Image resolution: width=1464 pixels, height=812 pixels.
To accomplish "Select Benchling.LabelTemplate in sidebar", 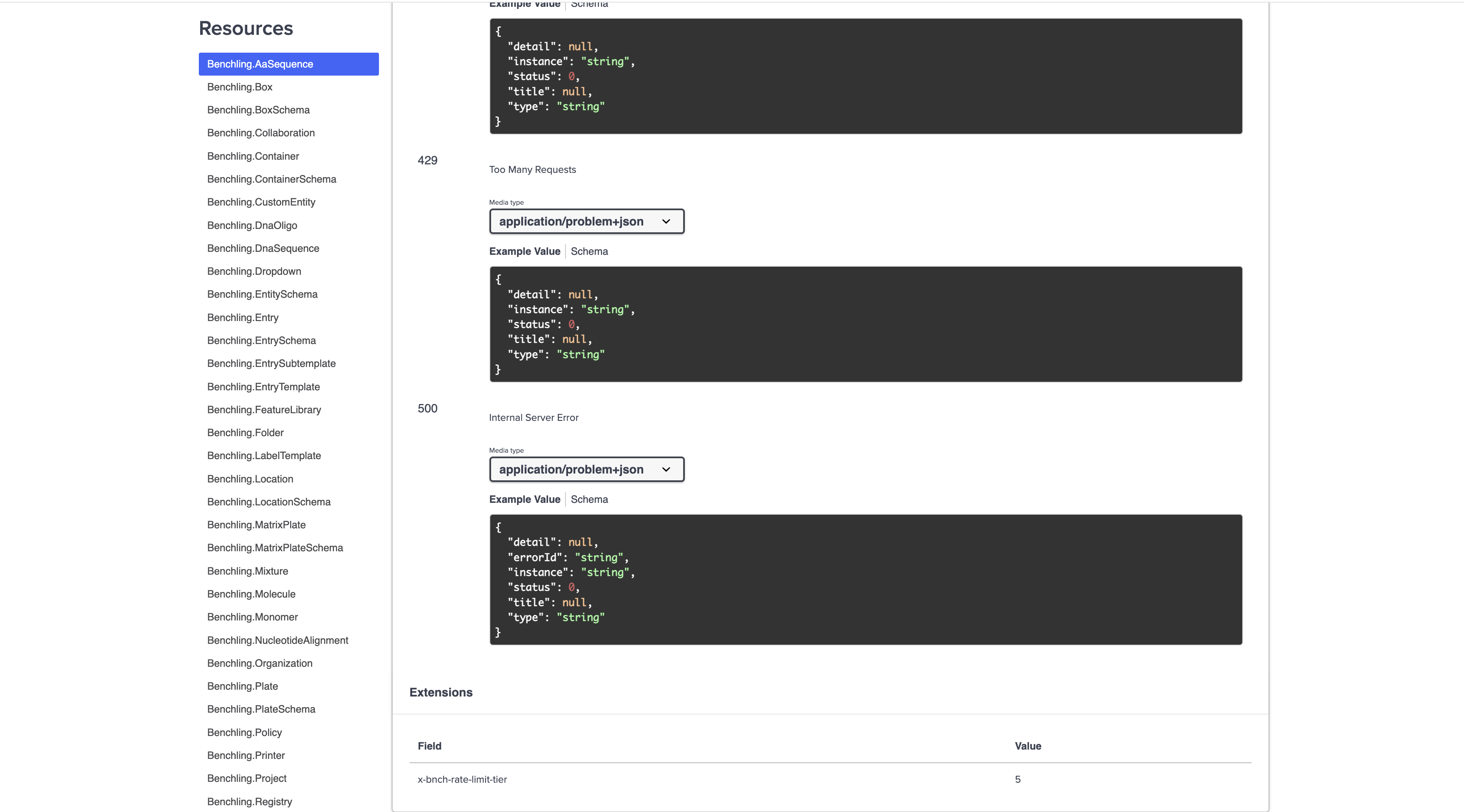I will click(x=264, y=456).
